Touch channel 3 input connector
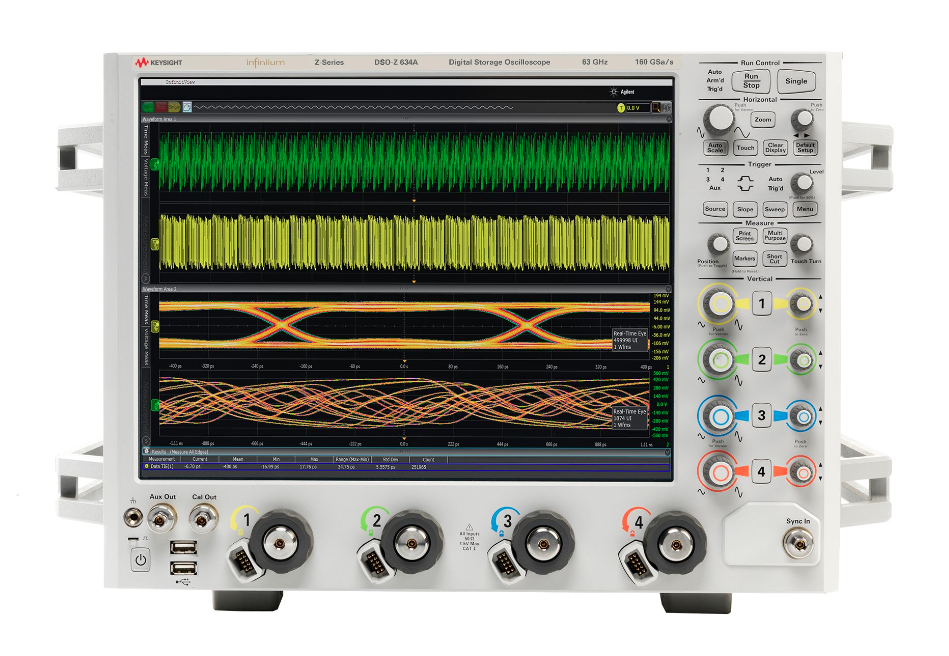949x656 pixels. click(x=543, y=543)
